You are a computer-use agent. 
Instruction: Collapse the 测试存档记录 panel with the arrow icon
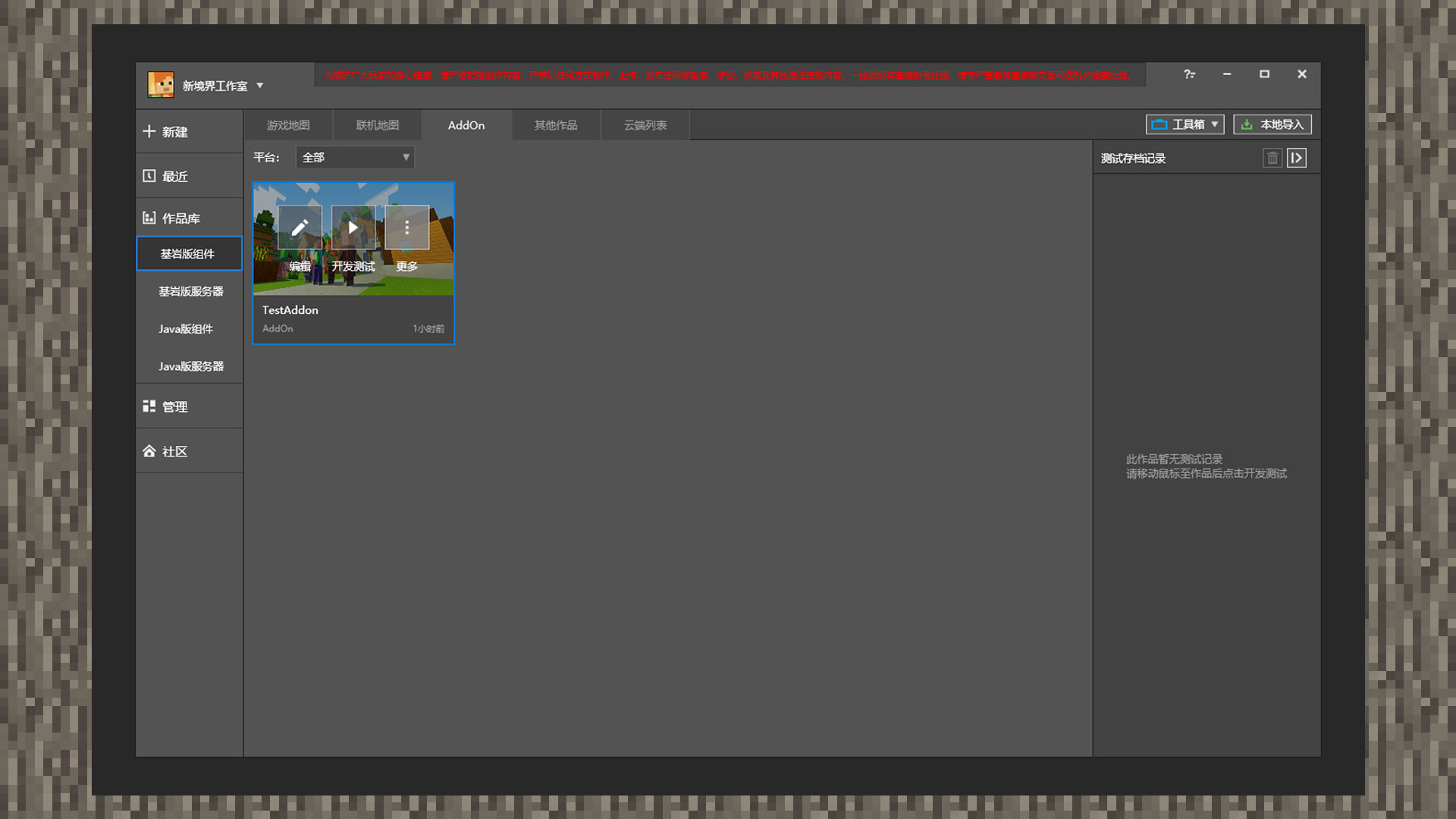(x=1297, y=158)
